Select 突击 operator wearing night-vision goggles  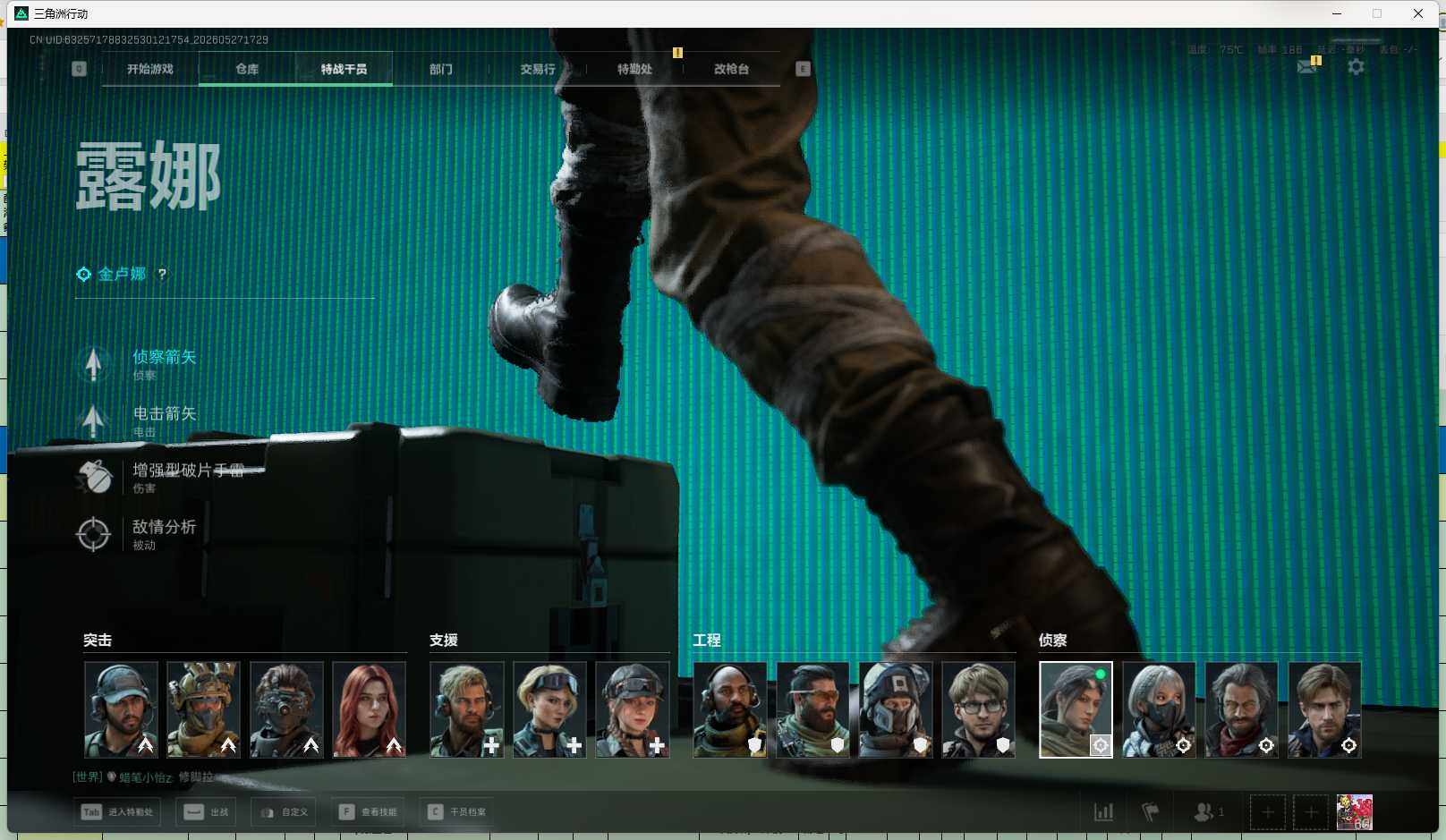[286, 709]
